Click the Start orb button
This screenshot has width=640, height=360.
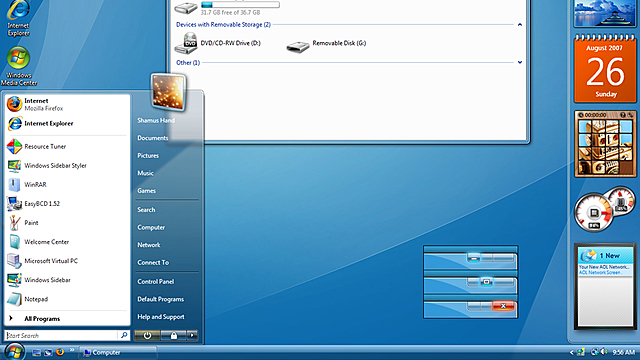[15, 351]
